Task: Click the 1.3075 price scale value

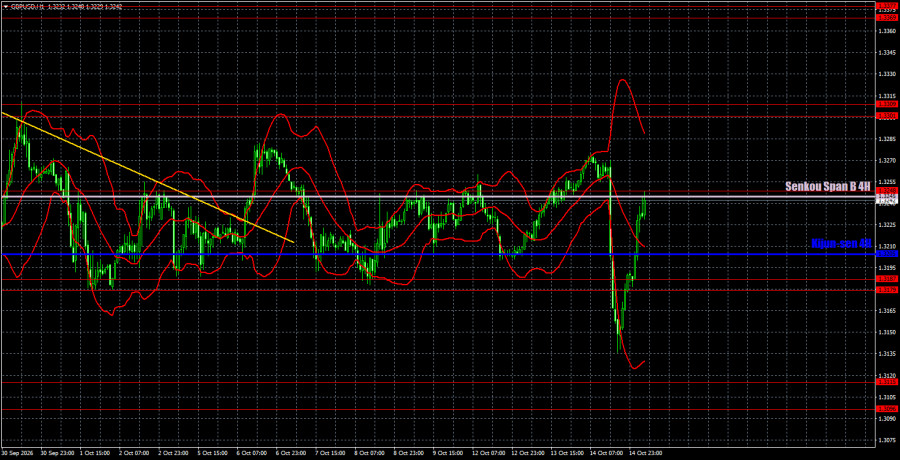Action: (x=887, y=440)
